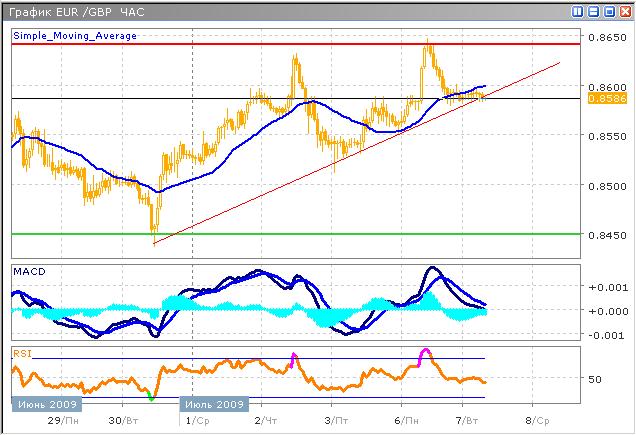Click the Июль 2009 month marker
The image size is (636, 435).
click(x=213, y=404)
